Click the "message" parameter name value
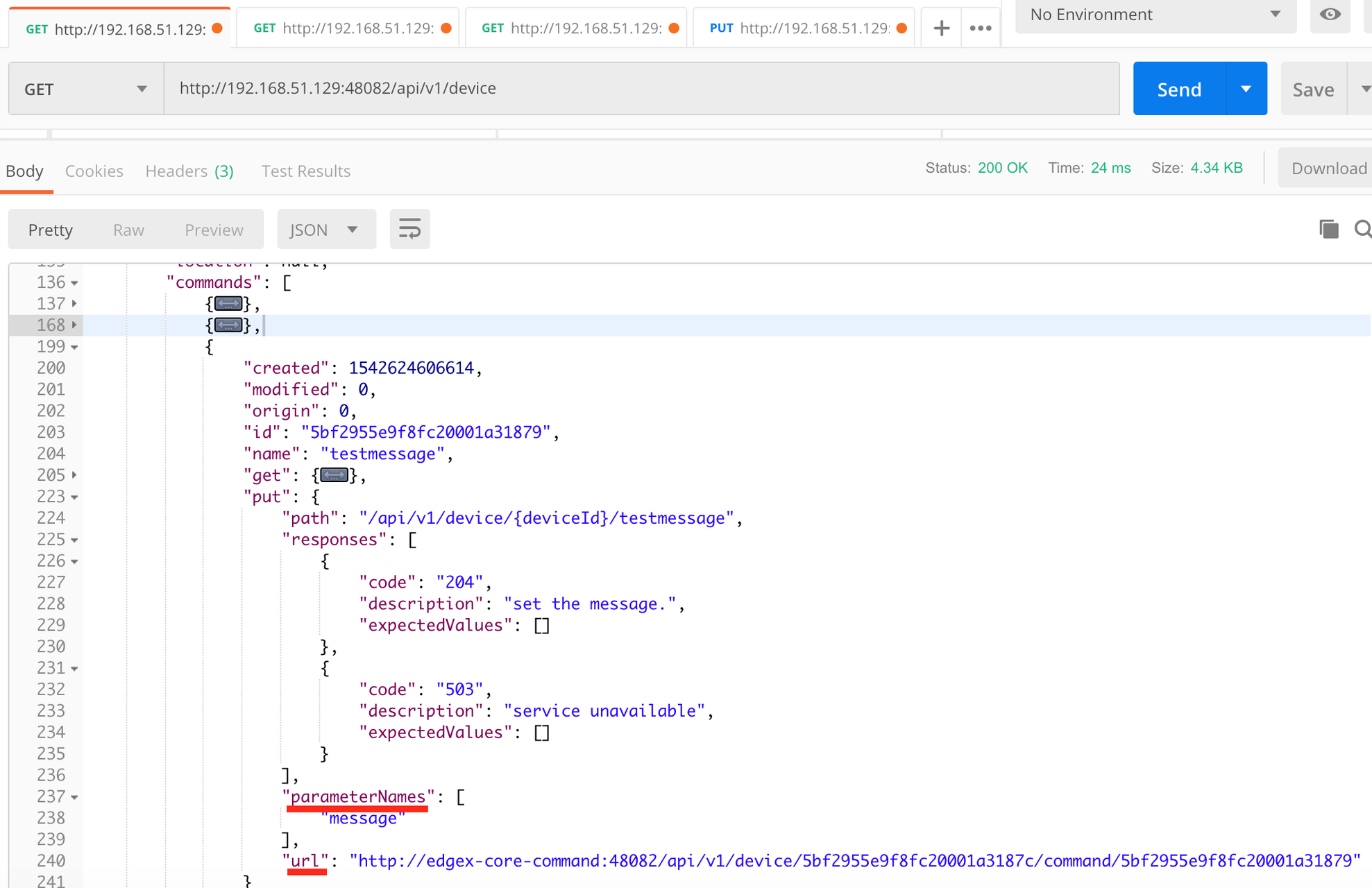1372x888 pixels. coord(363,819)
